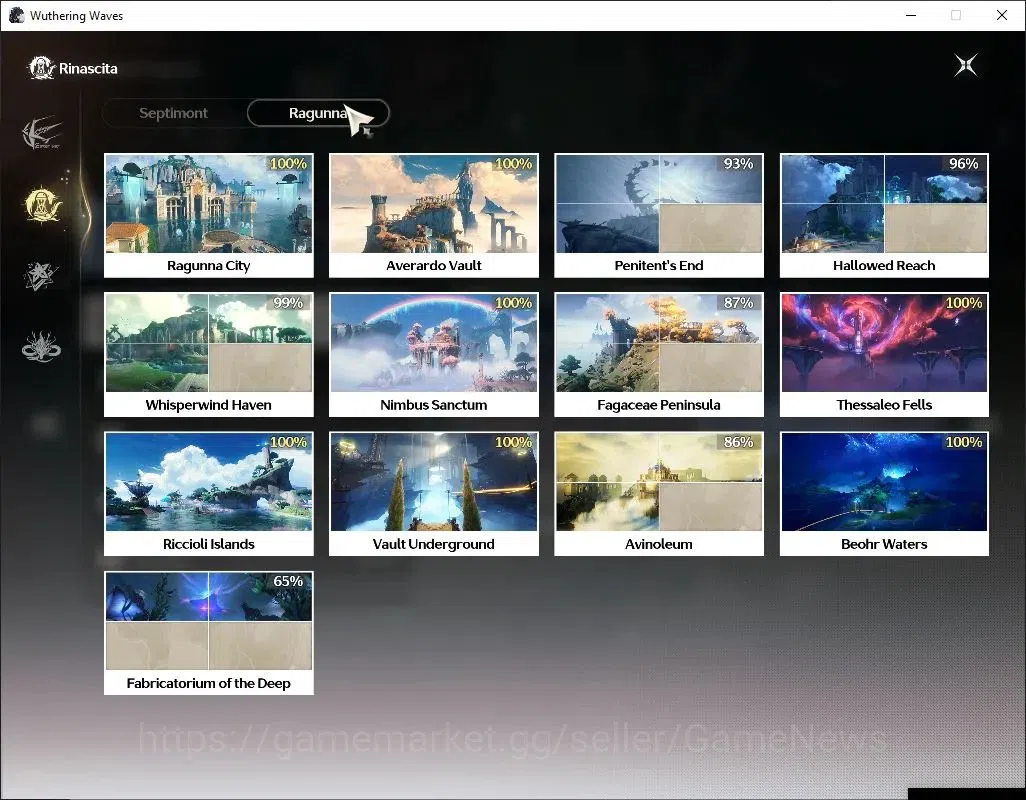Open the Whisperwind Haven area card
The width and height of the screenshot is (1026, 800).
[x=209, y=355]
